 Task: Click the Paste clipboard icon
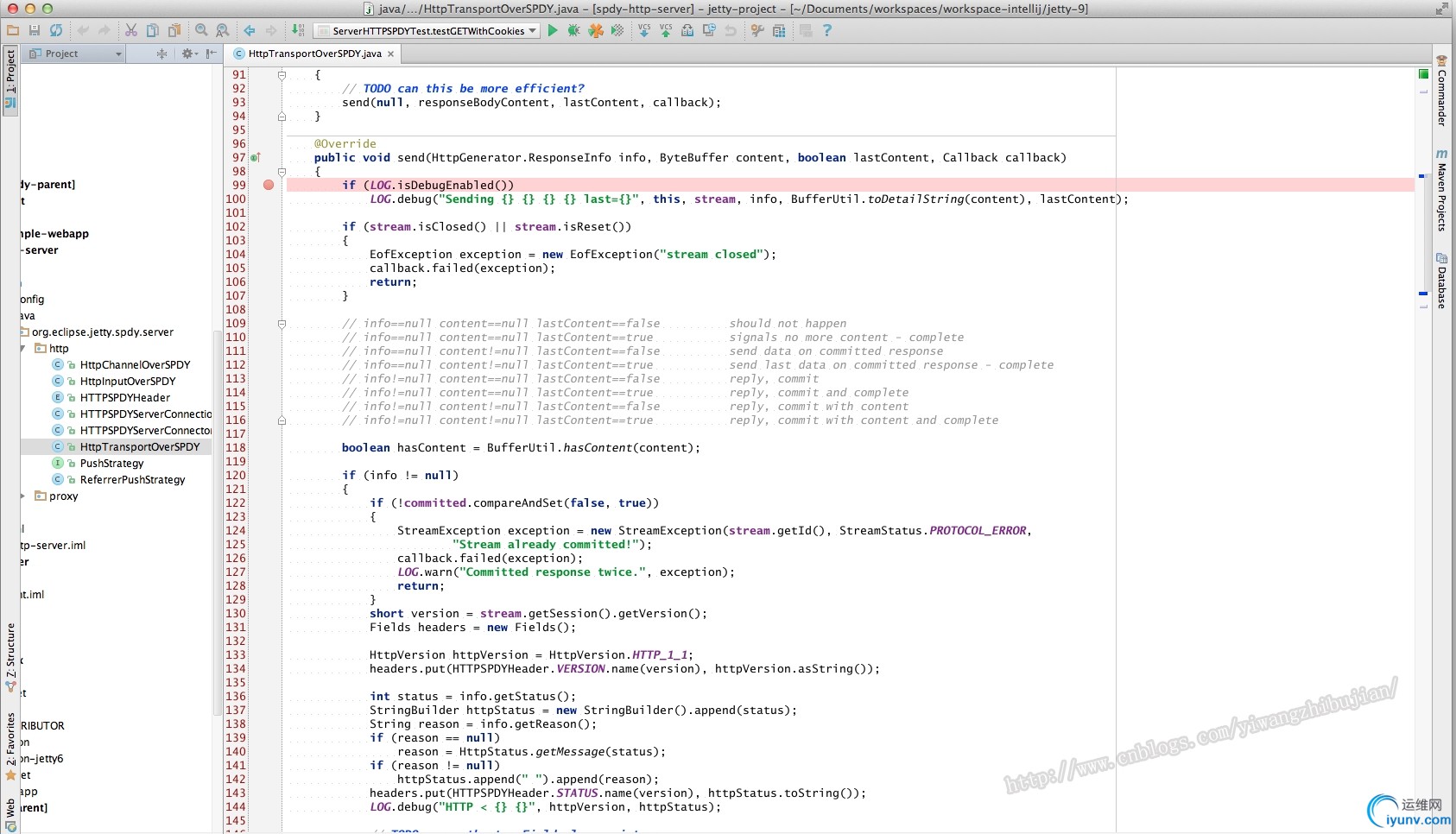tap(174, 30)
